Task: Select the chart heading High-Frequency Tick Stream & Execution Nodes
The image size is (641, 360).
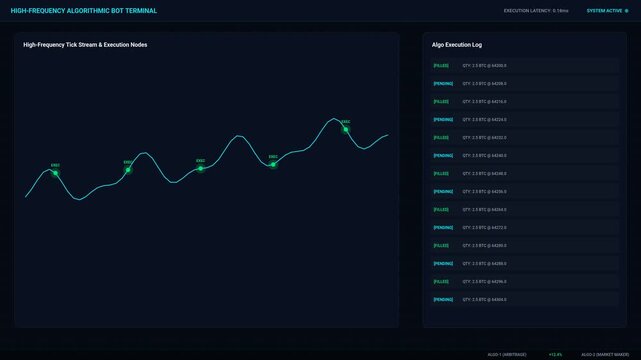Action: [85, 45]
